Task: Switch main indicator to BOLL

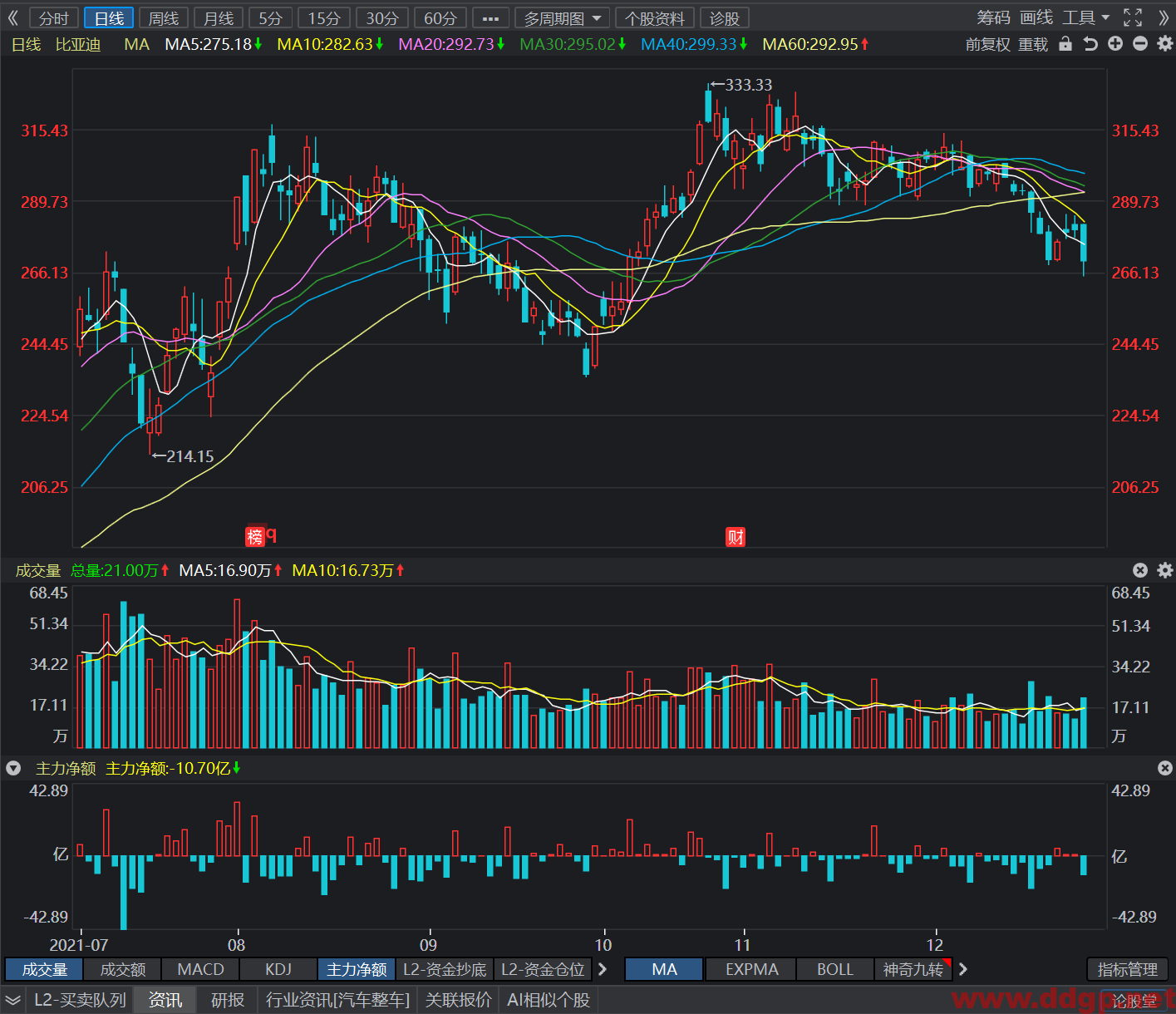Action: (834, 969)
